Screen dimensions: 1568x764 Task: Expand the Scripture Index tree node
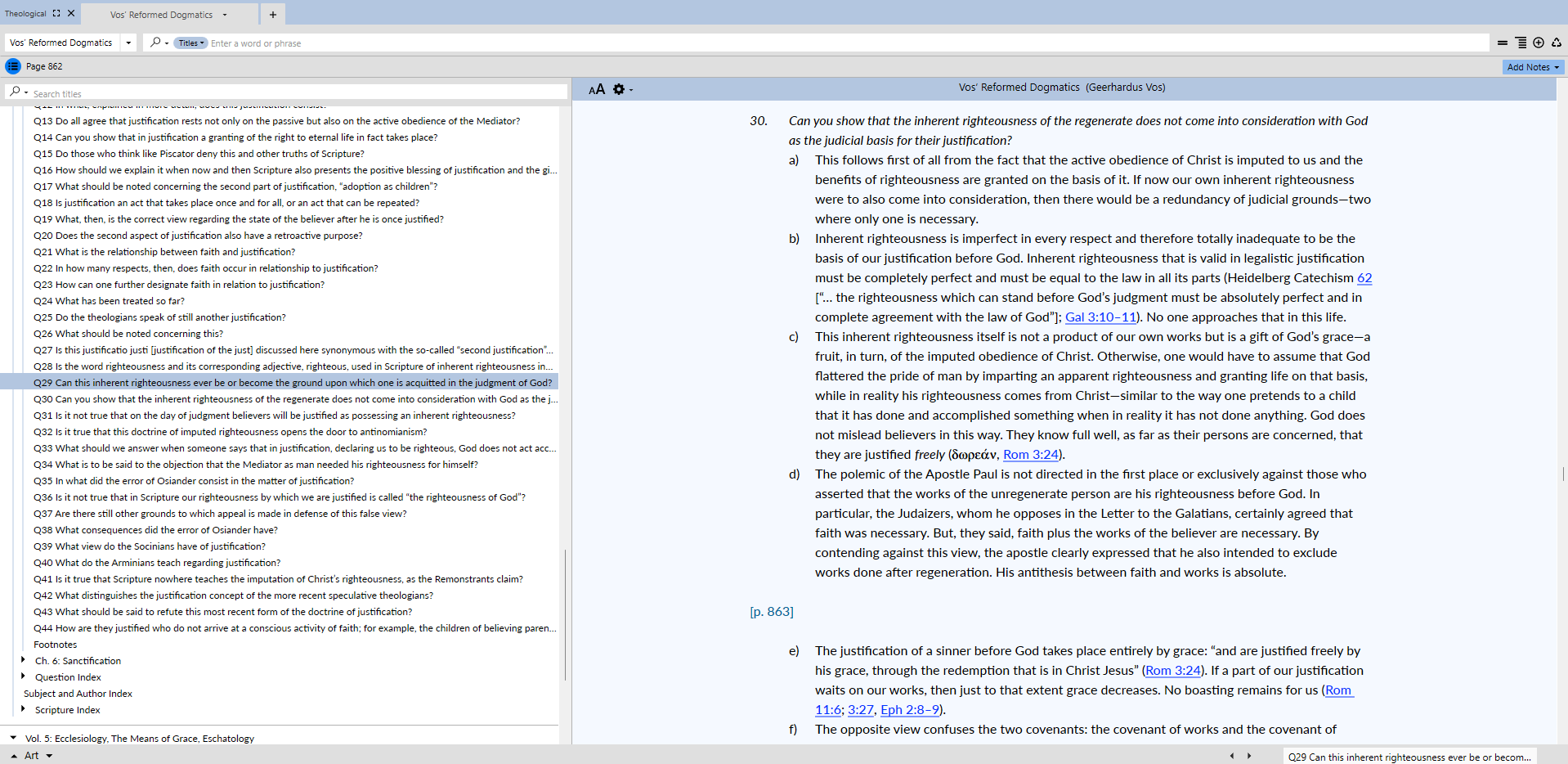pyautogui.click(x=23, y=709)
